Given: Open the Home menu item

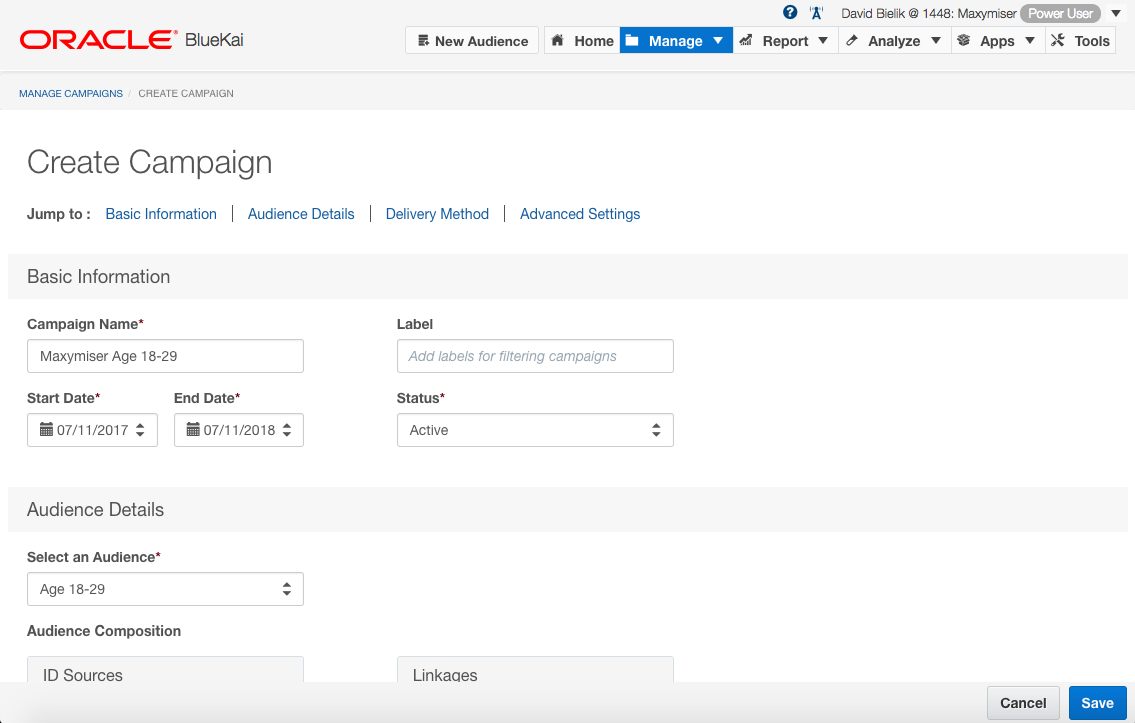Looking at the screenshot, I should click(x=582, y=41).
